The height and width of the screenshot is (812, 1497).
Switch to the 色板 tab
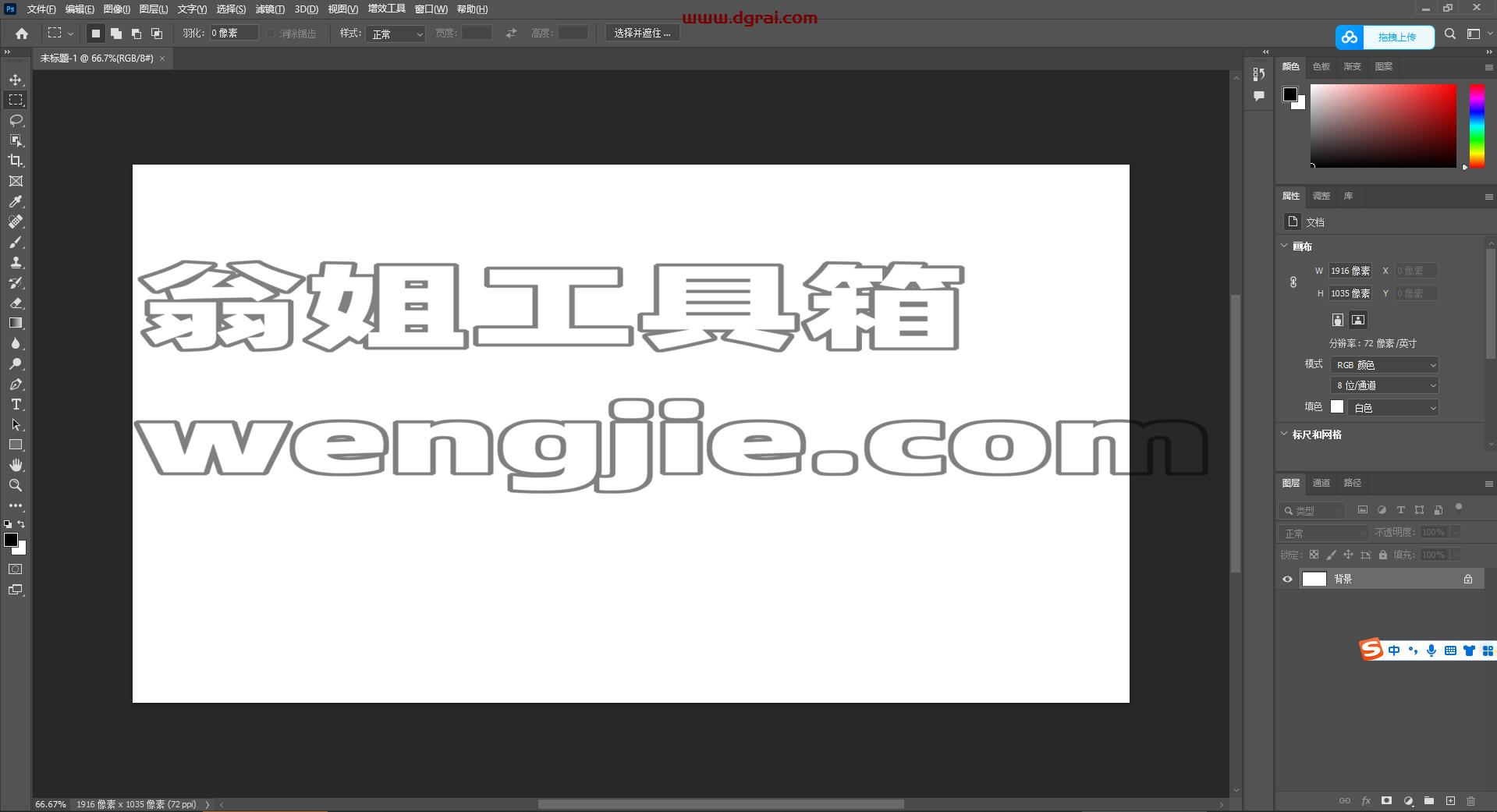1321,67
